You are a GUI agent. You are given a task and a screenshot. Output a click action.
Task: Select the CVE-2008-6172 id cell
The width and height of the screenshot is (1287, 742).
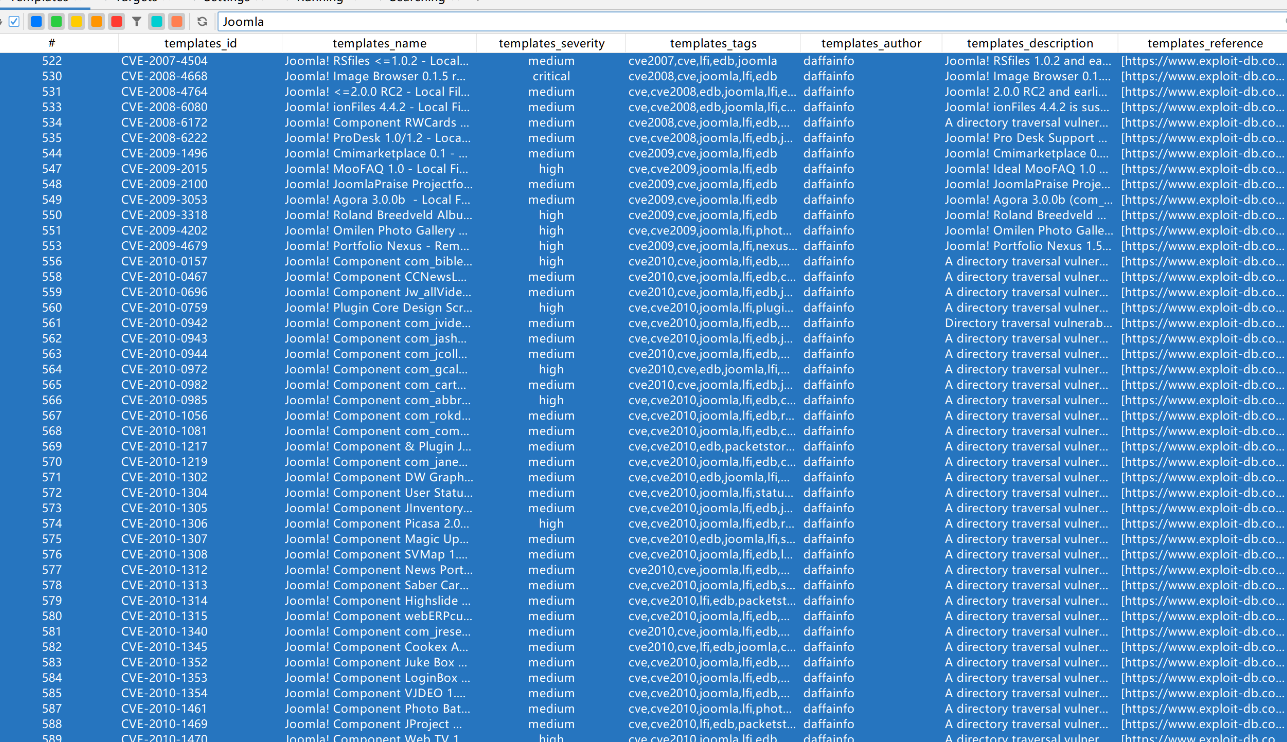164,123
